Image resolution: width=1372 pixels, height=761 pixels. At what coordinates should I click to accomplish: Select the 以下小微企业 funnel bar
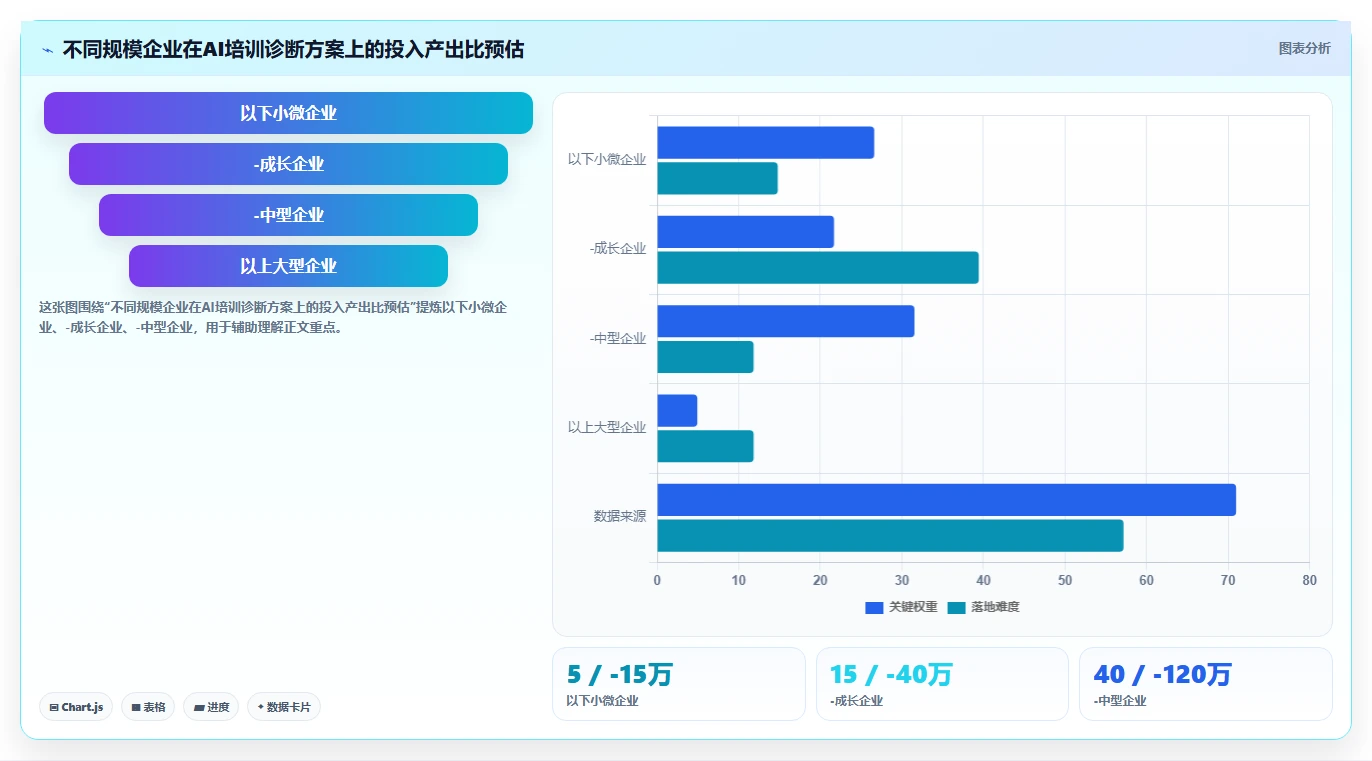[x=288, y=113]
